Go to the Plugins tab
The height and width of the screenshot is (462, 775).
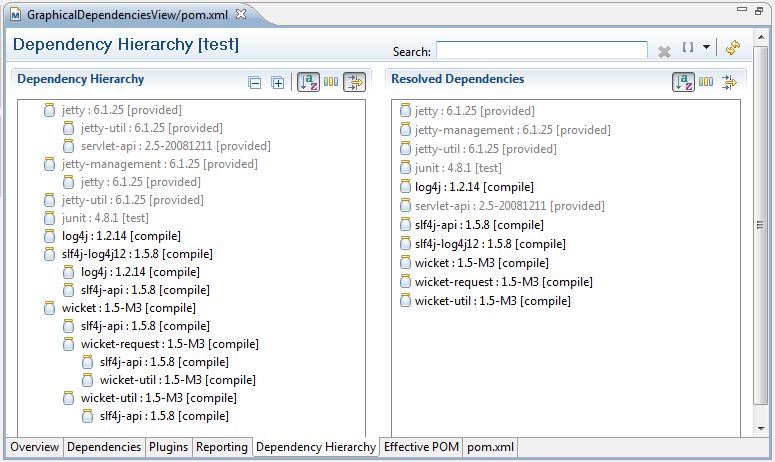pyautogui.click(x=168, y=448)
